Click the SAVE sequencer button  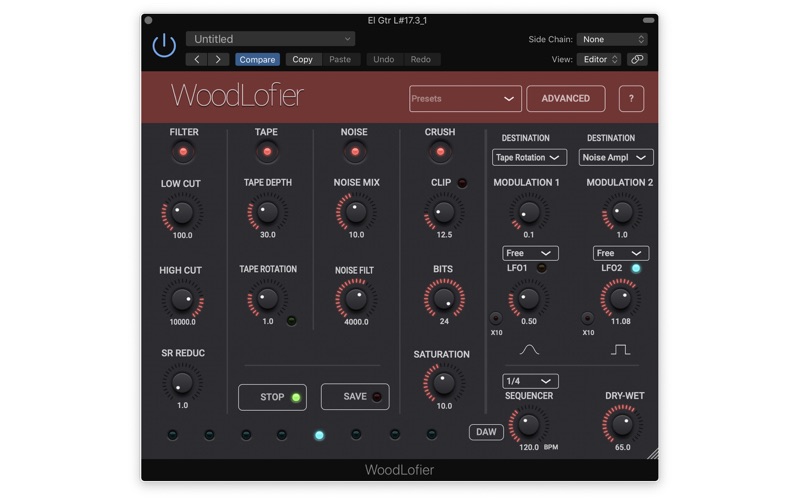(x=355, y=397)
